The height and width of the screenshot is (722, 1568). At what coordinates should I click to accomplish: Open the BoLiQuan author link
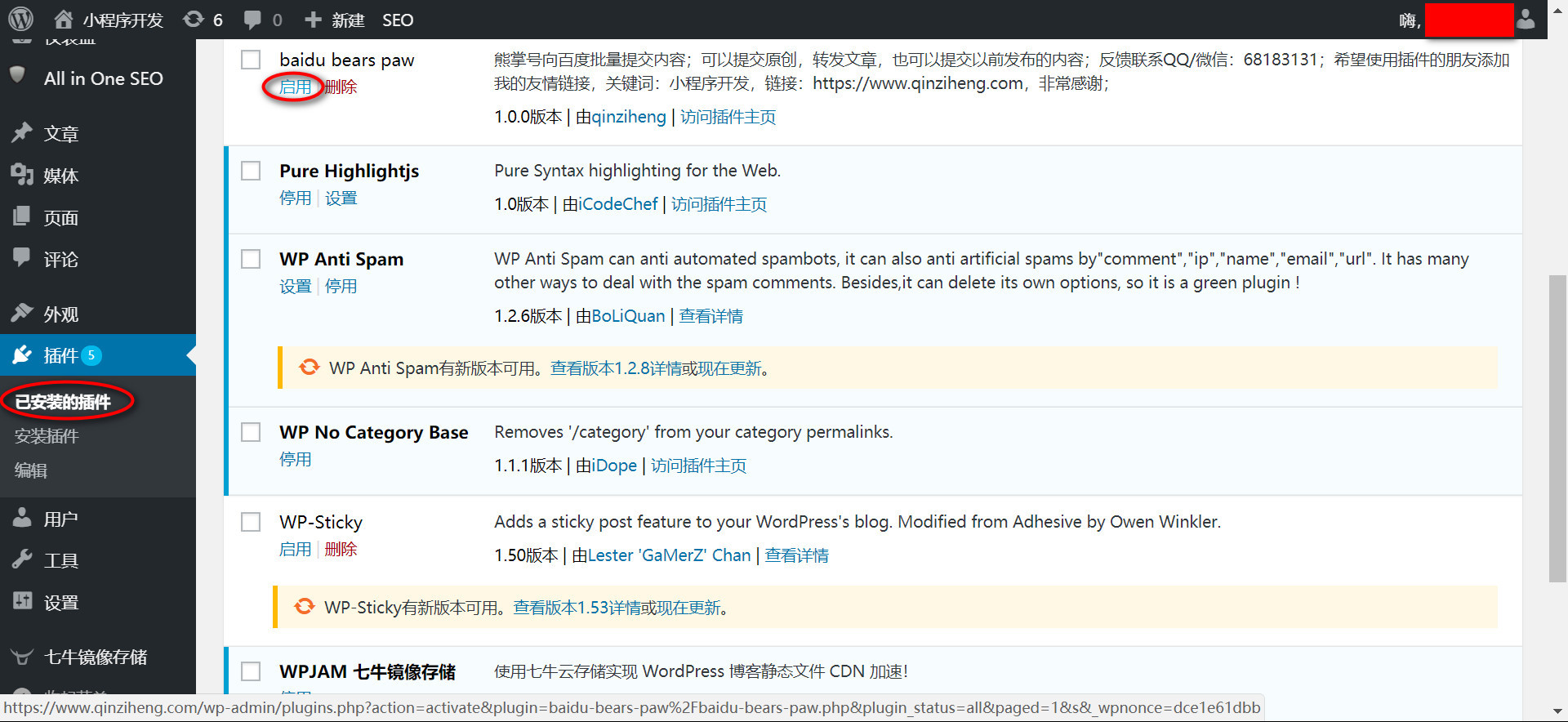[x=628, y=316]
